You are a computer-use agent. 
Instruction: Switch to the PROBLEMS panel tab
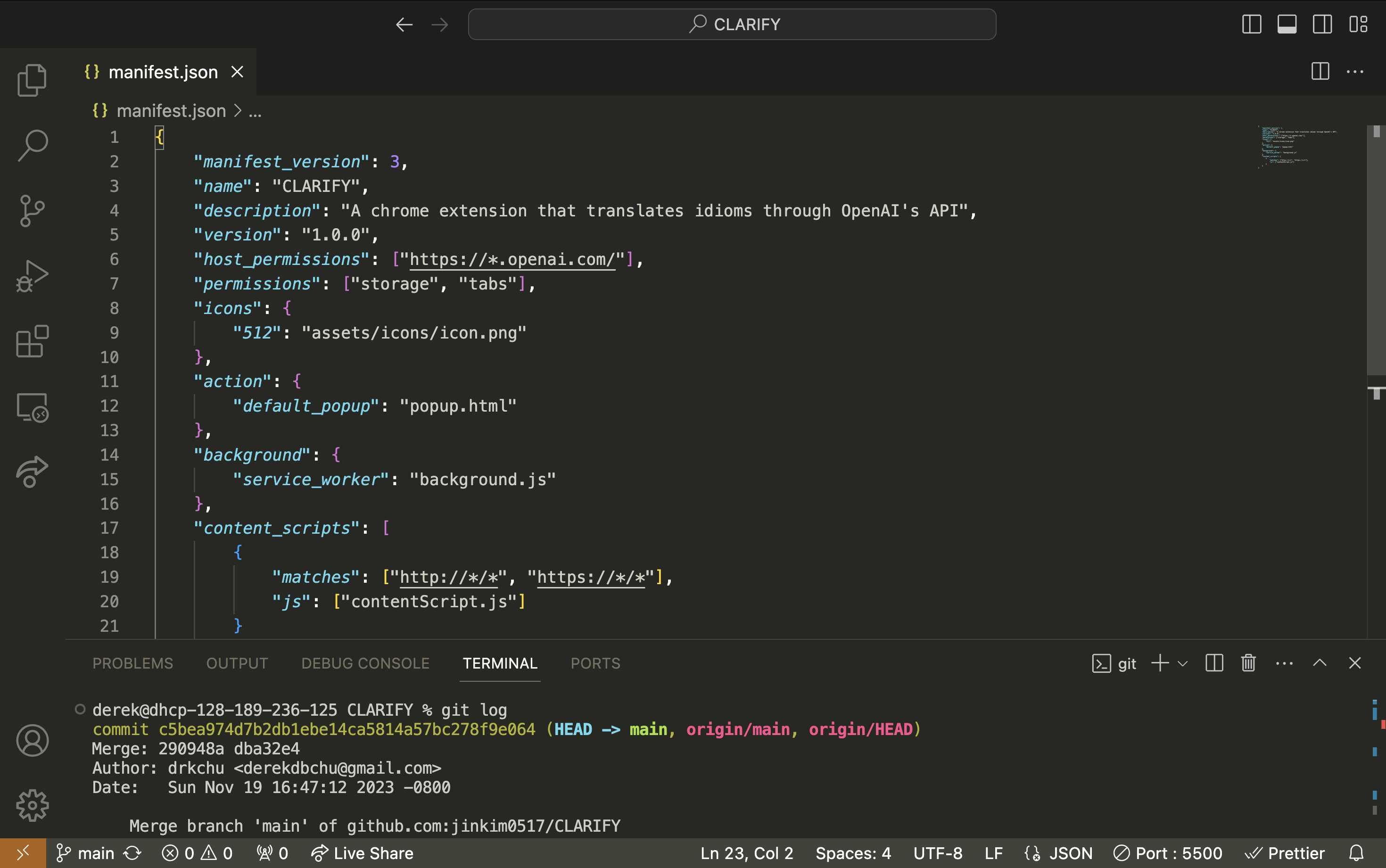[x=132, y=663]
